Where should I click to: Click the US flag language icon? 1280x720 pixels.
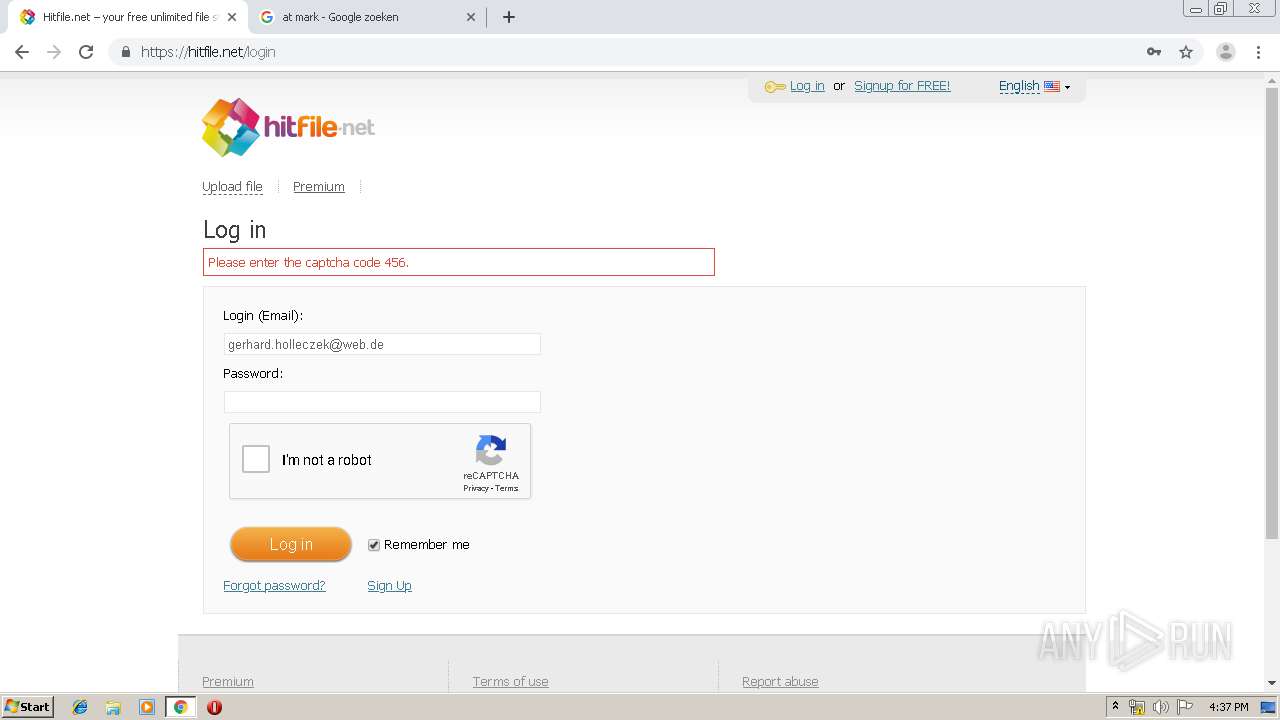coord(1052,86)
